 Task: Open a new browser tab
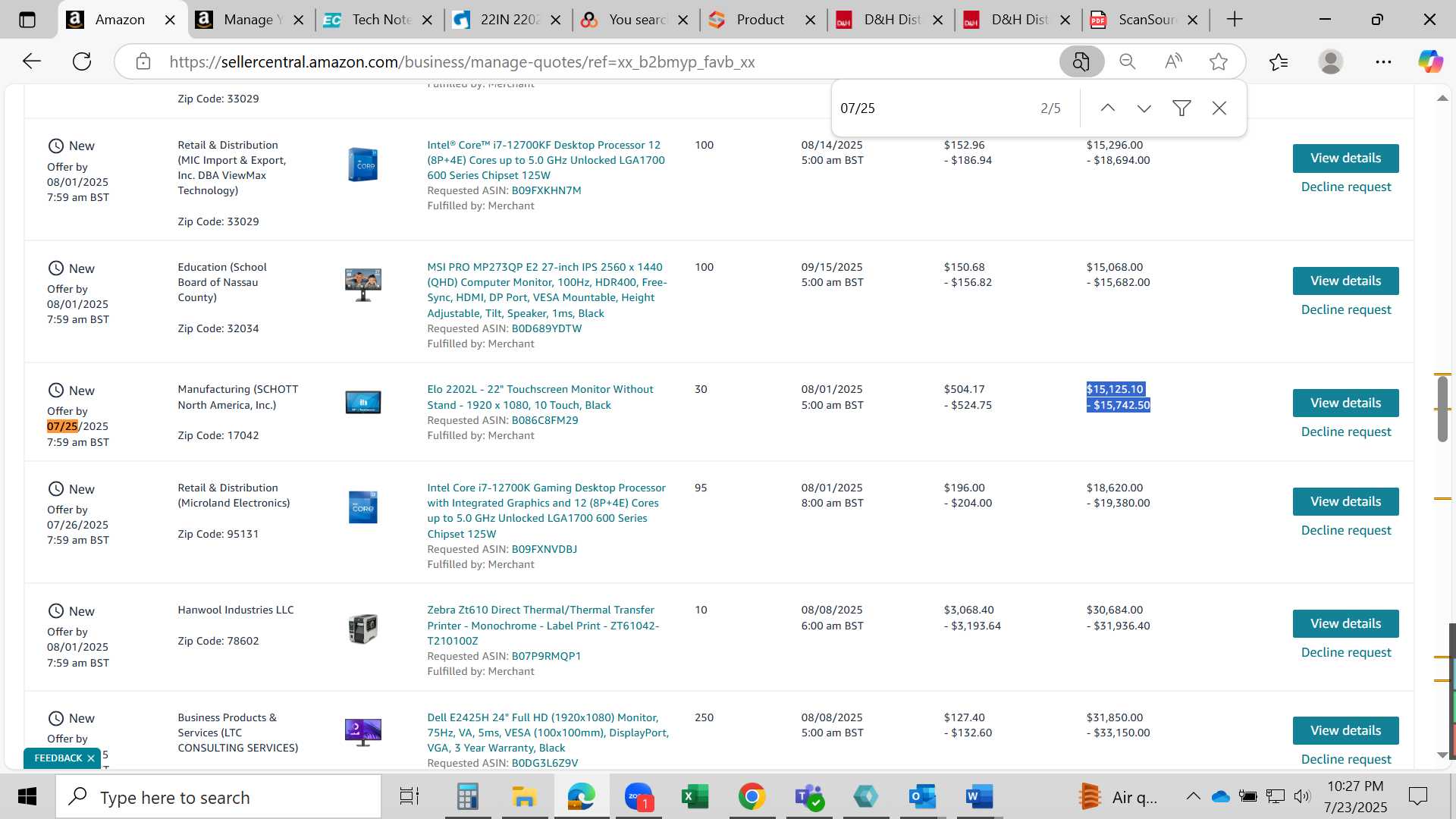click(1235, 20)
